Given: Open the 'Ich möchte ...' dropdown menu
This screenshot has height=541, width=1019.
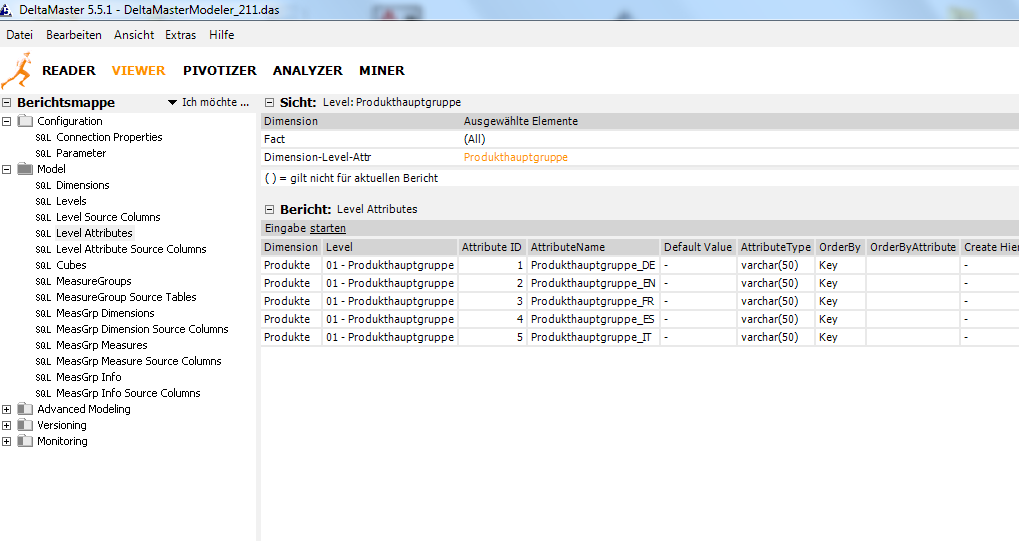Looking at the screenshot, I should point(208,102).
